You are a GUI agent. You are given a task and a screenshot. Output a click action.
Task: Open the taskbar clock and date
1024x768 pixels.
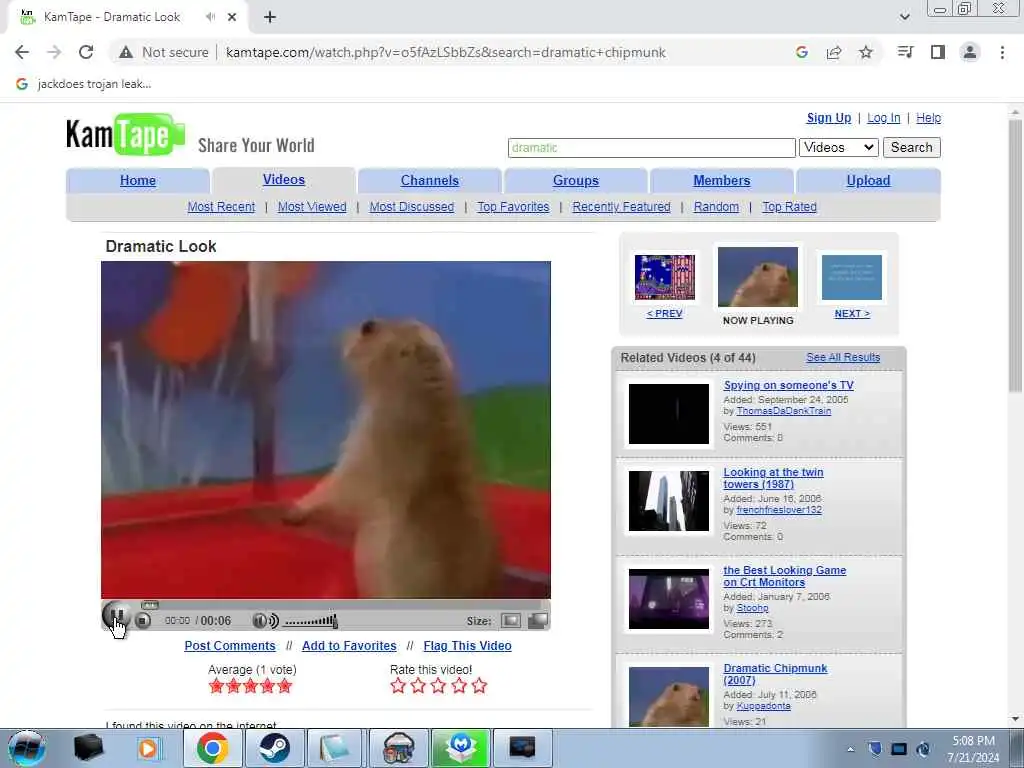tap(973, 749)
